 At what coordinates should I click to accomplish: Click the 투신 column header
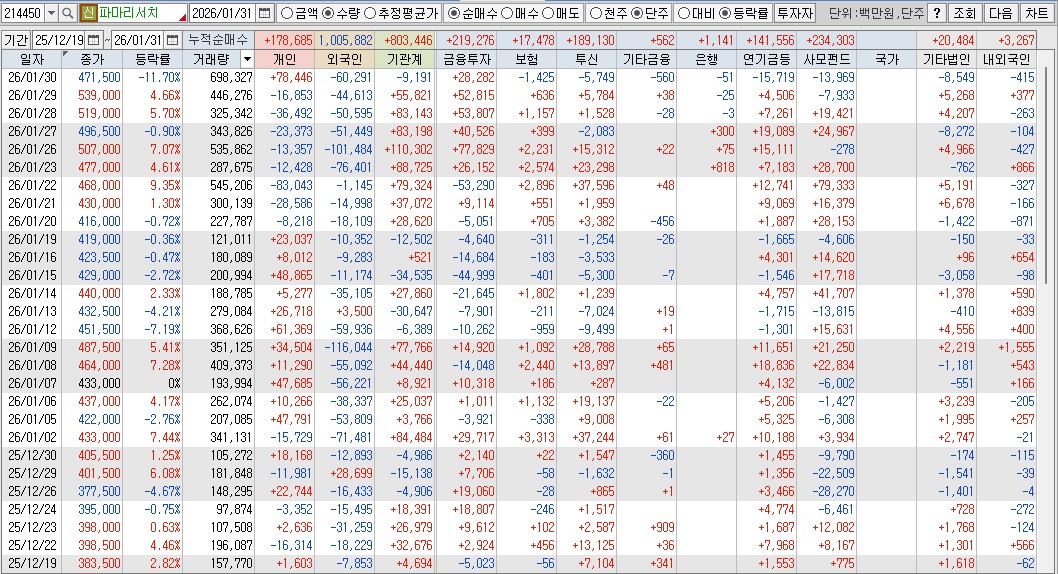tap(586, 59)
